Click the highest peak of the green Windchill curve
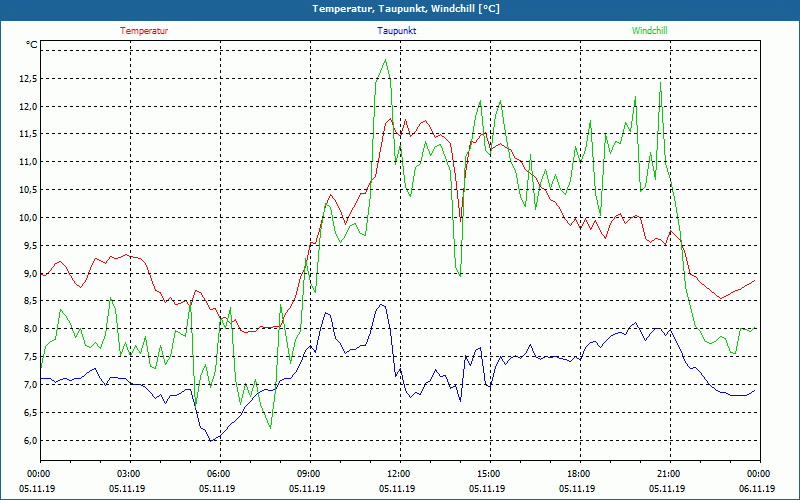 (x=385, y=60)
